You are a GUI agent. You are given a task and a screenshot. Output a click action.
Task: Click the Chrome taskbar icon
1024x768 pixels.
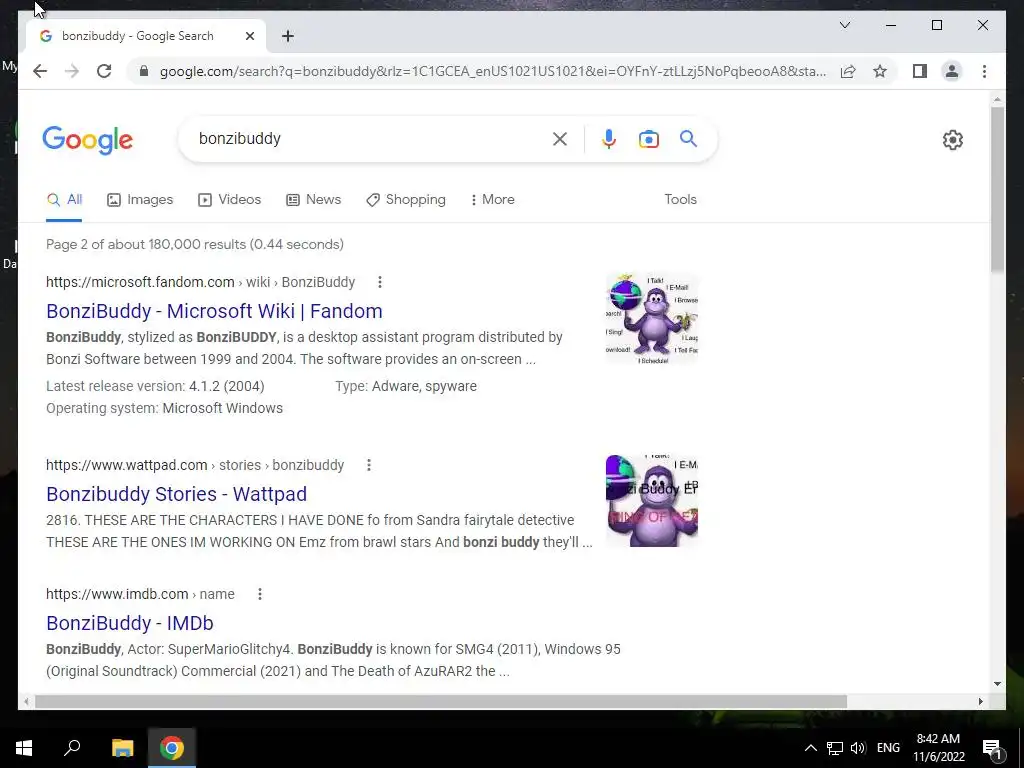[x=172, y=748]
